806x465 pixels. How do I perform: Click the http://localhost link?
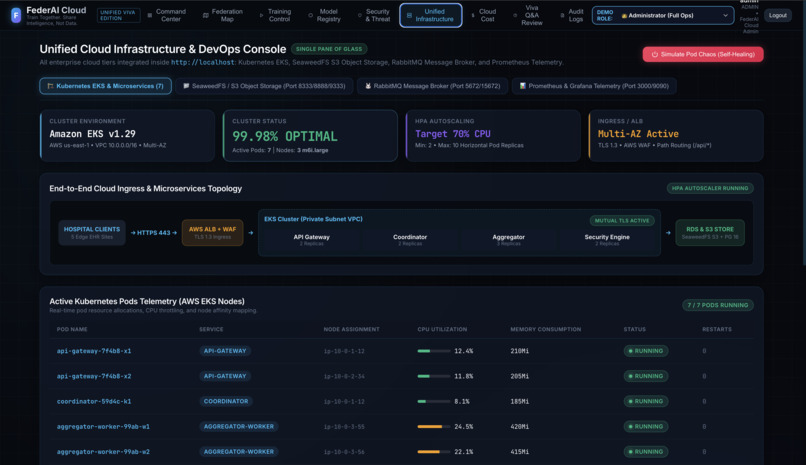[203, 62]
